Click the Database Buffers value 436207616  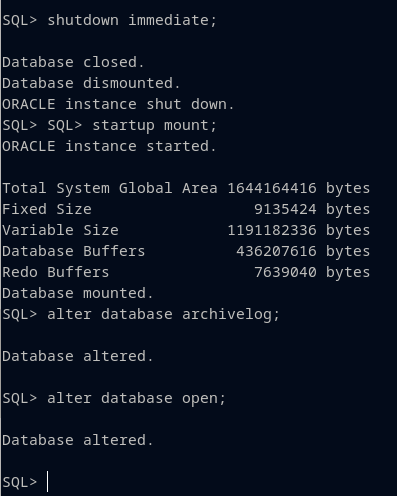click(x=276, y=251)
